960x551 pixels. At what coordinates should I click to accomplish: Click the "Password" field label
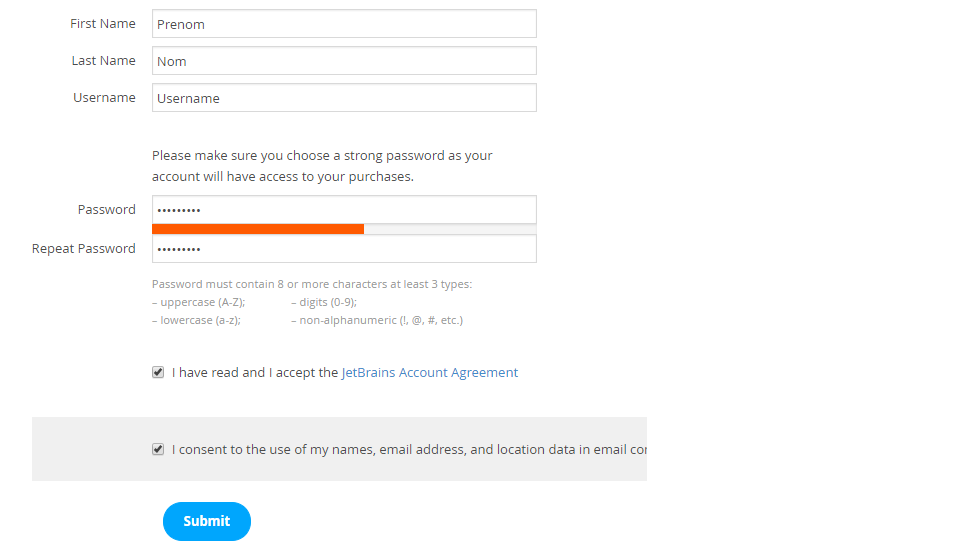point(107,210)
